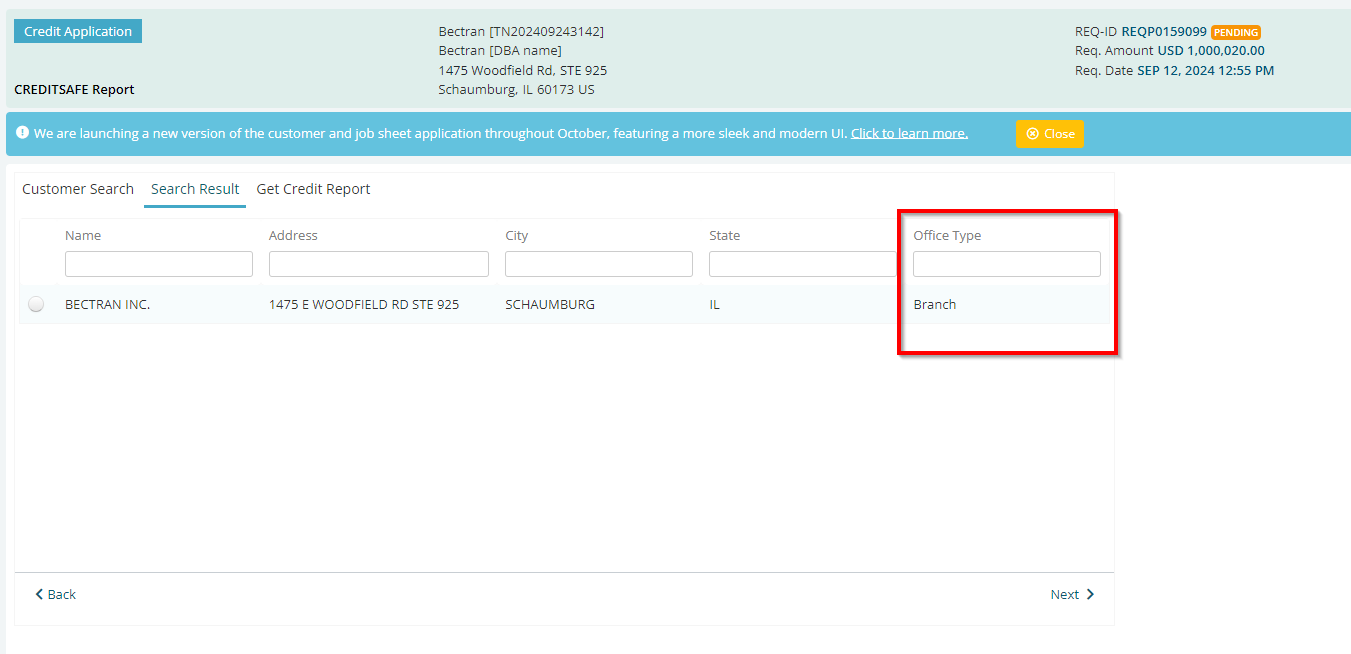Image resolution: width=1351 pixels, height=654 pixels.
Task: Select the Search Result tab
Action: (x=195, y=189)
